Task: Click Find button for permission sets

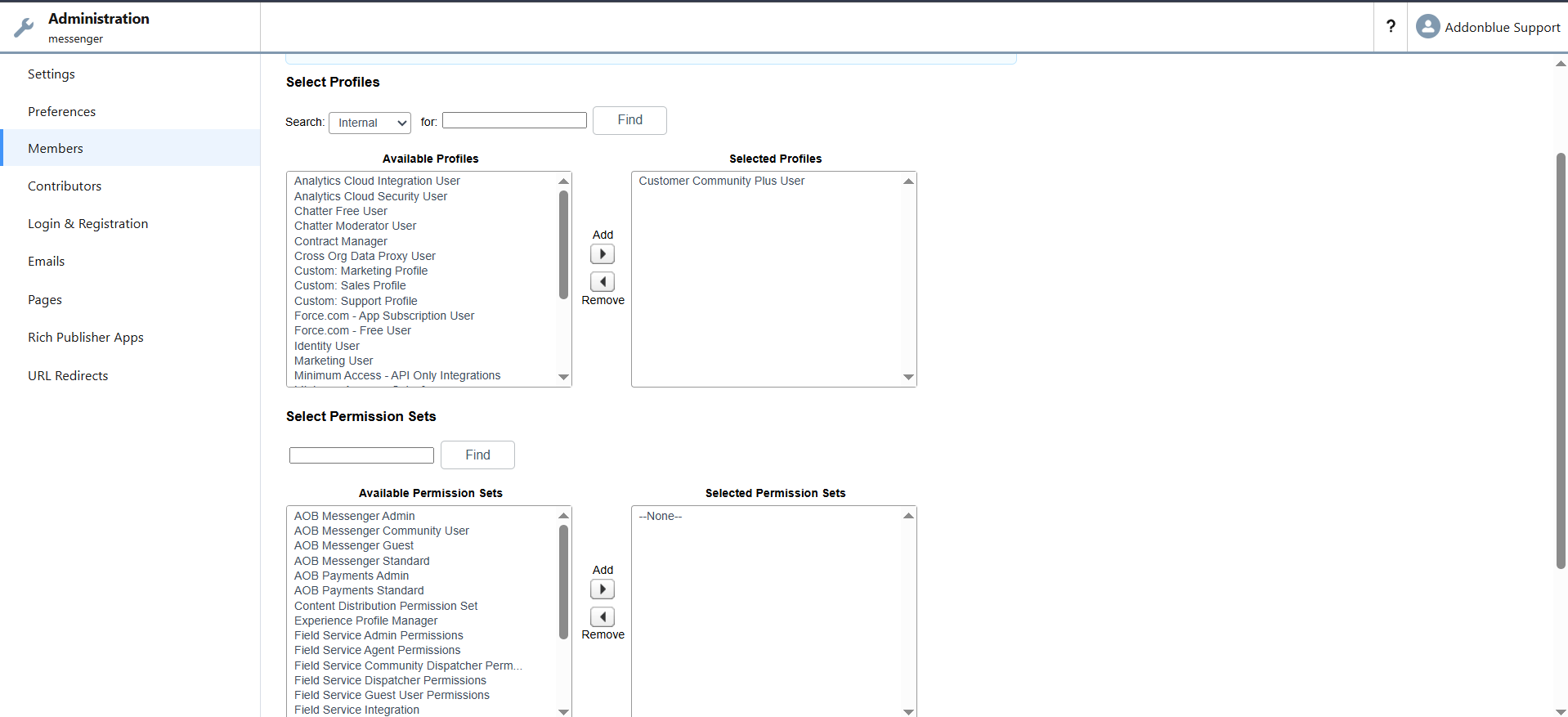Action: click(477, 455)
